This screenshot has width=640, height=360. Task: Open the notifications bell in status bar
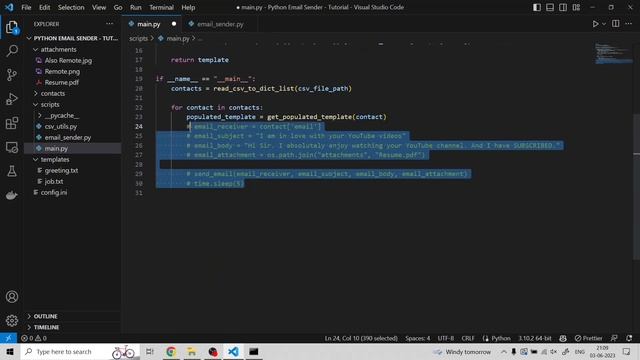(x=629, y=338)
